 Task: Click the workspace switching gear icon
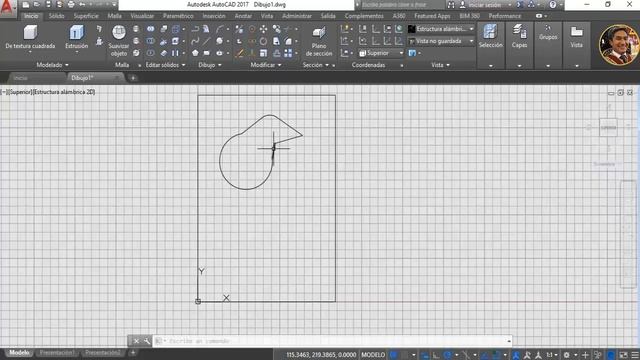[x=566, y=355]
